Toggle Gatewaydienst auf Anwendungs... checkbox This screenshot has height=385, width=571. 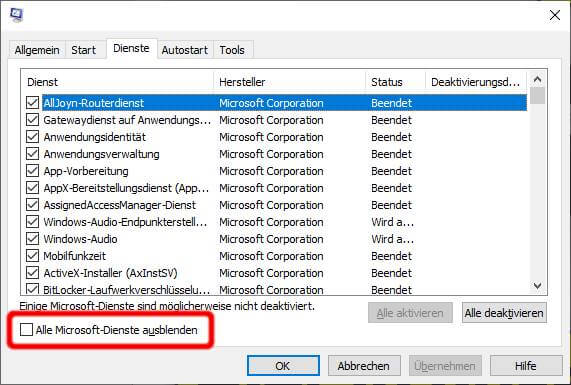32,120
